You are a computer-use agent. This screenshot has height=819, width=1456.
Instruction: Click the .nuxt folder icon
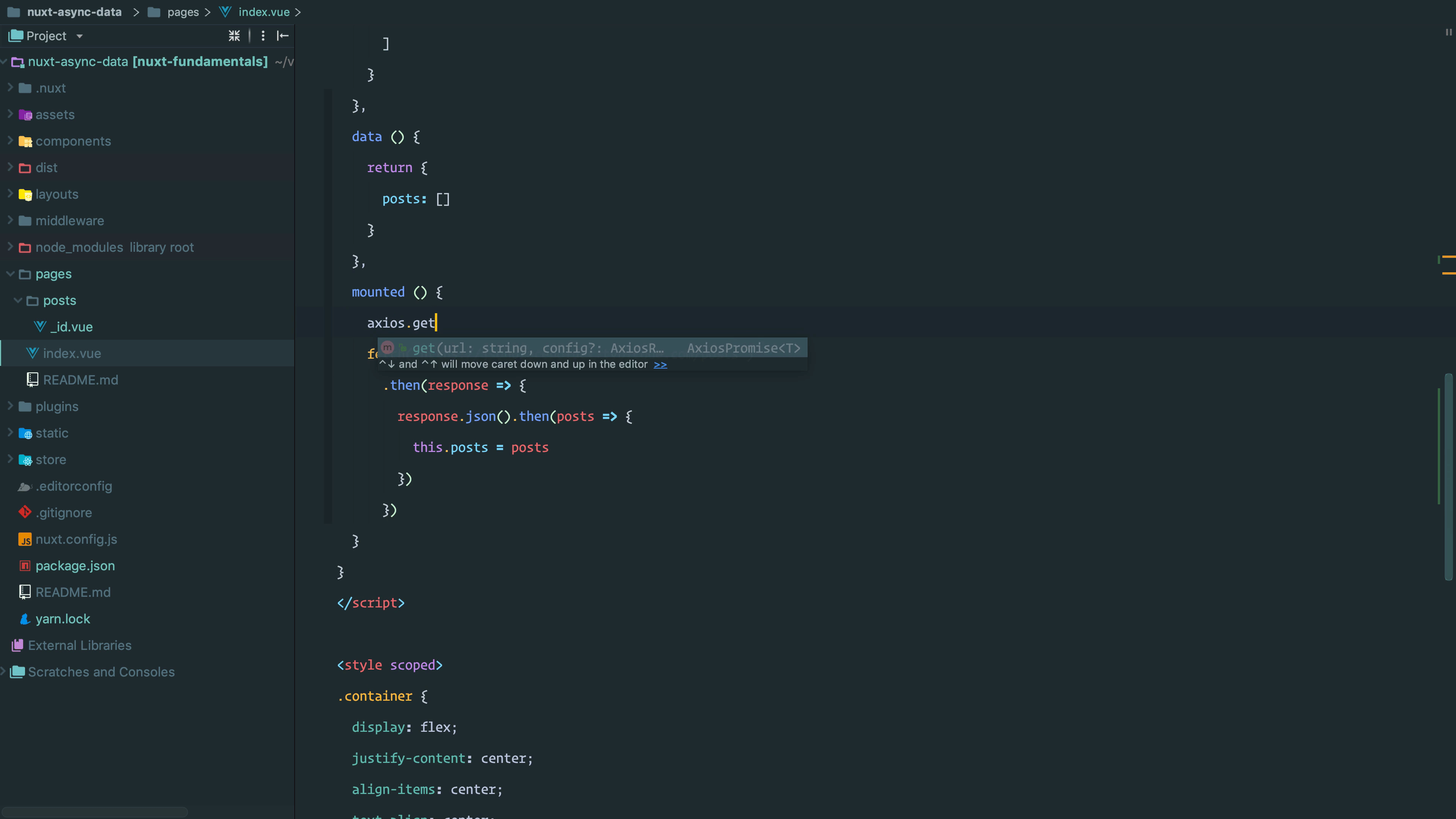25,88
